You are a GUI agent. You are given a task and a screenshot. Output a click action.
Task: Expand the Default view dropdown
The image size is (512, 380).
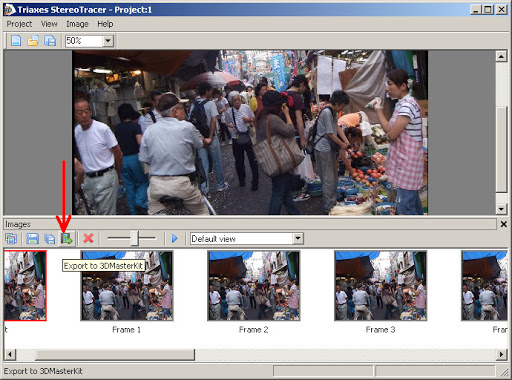298,238
